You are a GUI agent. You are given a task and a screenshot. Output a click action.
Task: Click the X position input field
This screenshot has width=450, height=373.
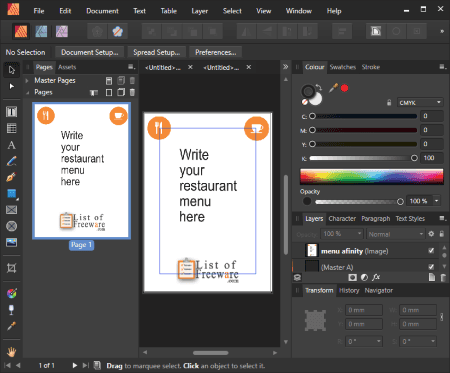[x=364, y=310]
